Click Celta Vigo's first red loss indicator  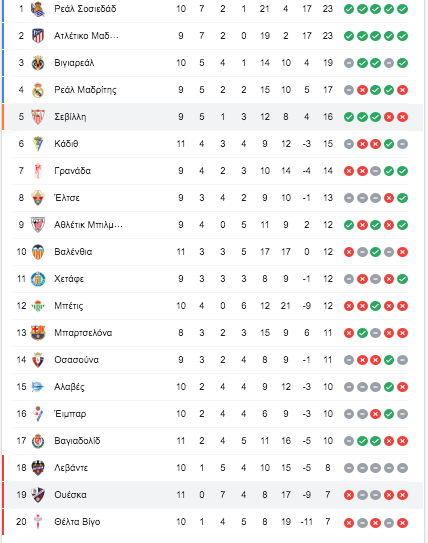[349, 523]
